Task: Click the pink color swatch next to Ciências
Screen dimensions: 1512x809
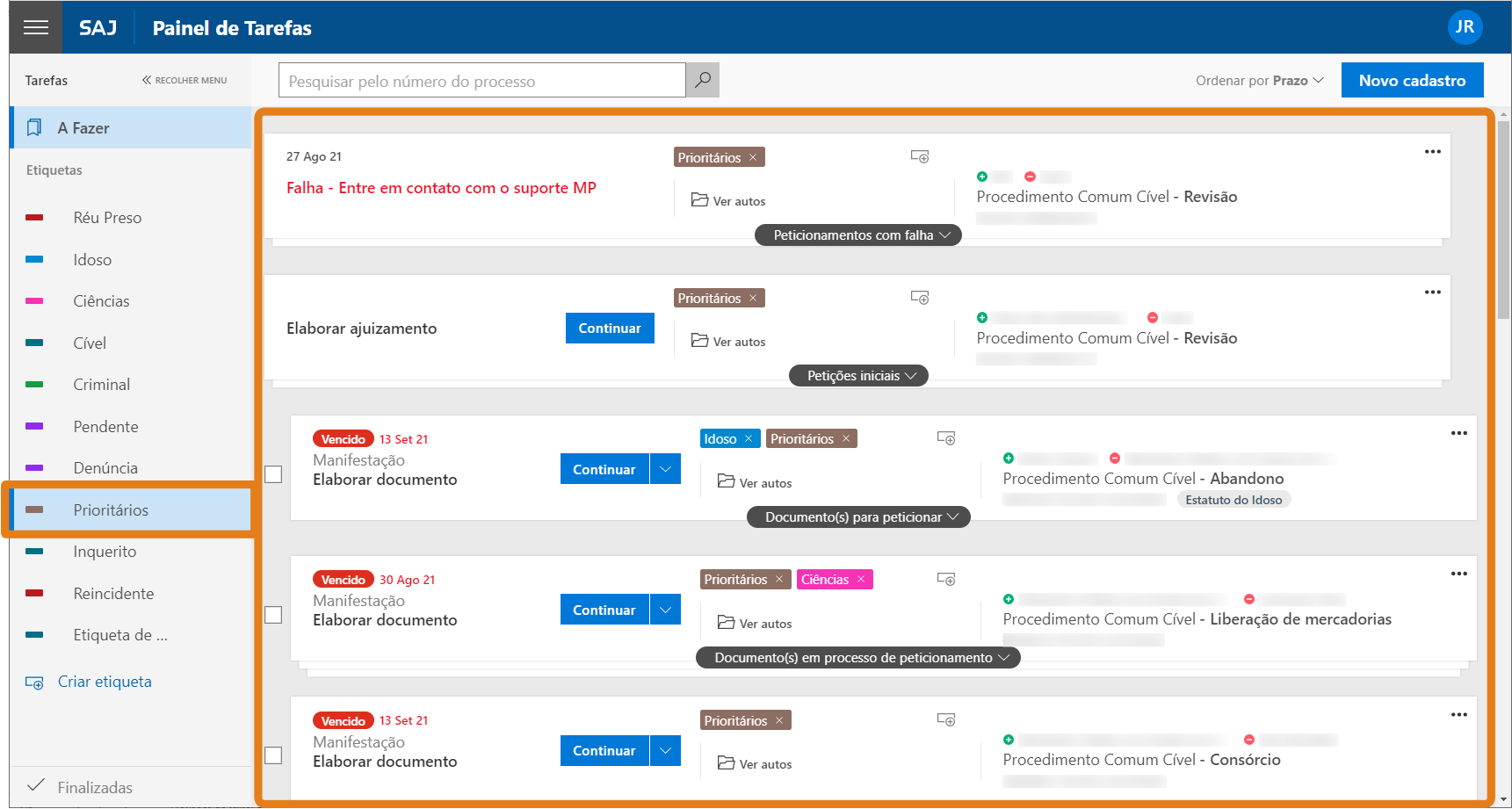Action: click(x=36, y=300)
